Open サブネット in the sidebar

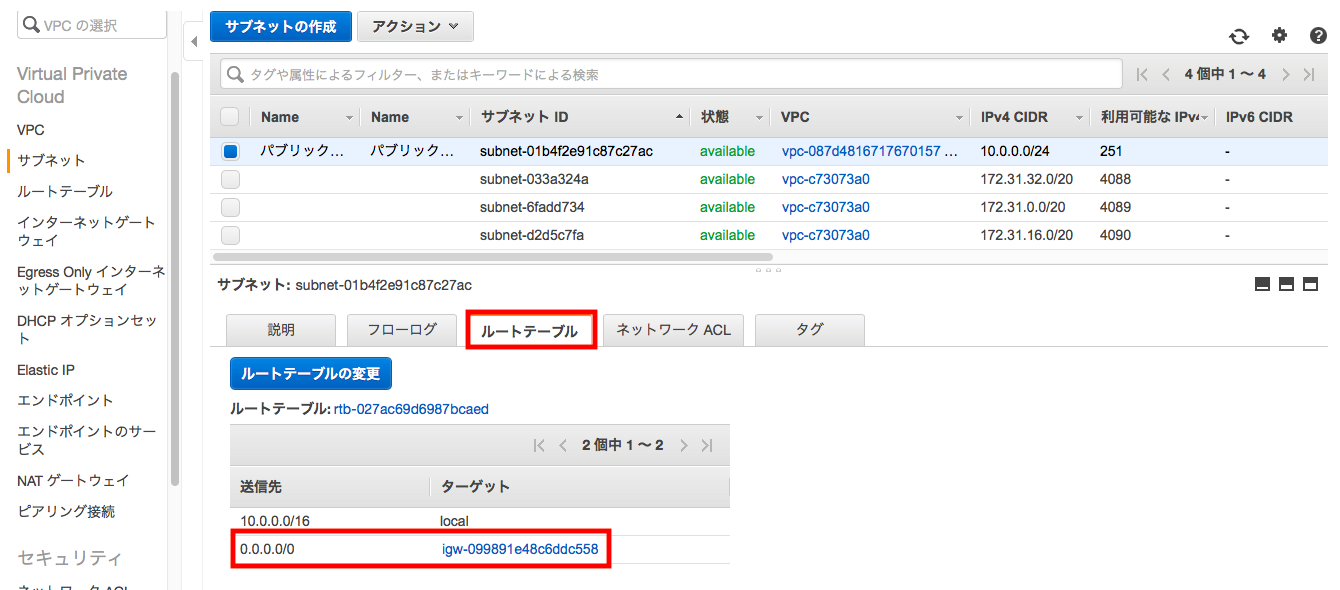pos(51,160)
